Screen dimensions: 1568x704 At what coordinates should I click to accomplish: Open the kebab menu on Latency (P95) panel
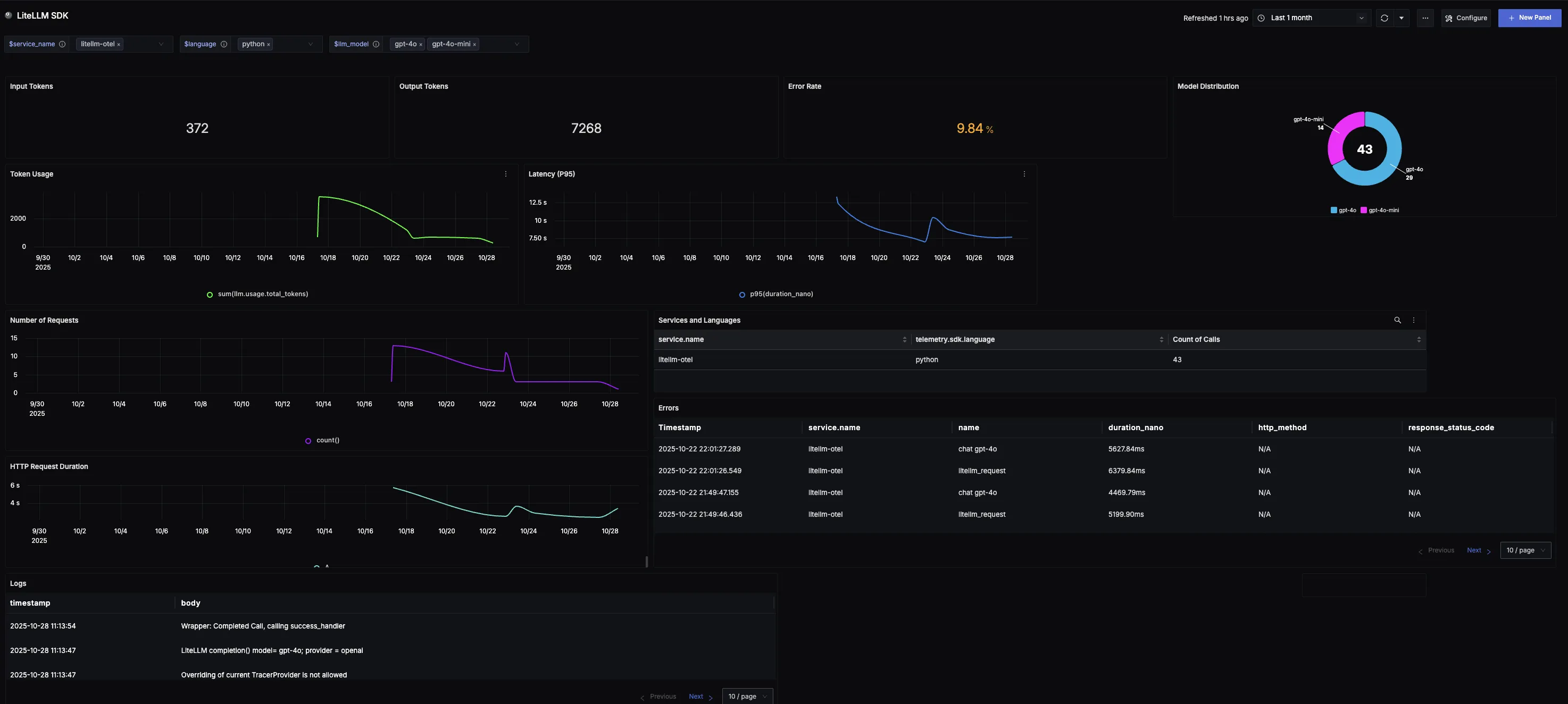pyautogui.click(x=1024, y=174)
